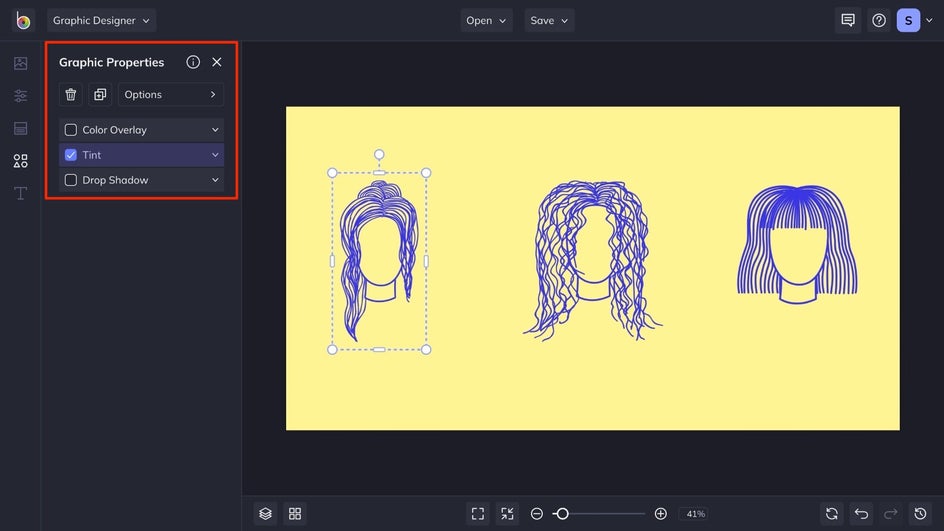Delete the selected graphic with trash icon
Image resolution: width=944 pixels, height=531 pixels.
(71, 95)
